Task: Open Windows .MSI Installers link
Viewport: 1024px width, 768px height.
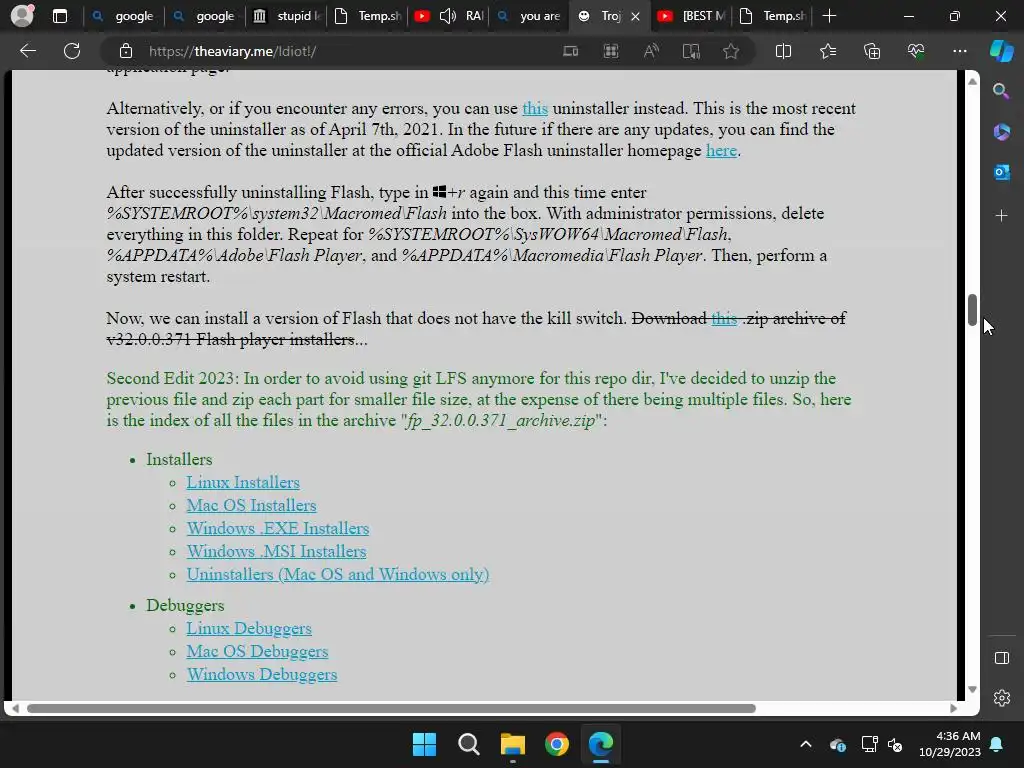Action: click(x=276, y=551)
